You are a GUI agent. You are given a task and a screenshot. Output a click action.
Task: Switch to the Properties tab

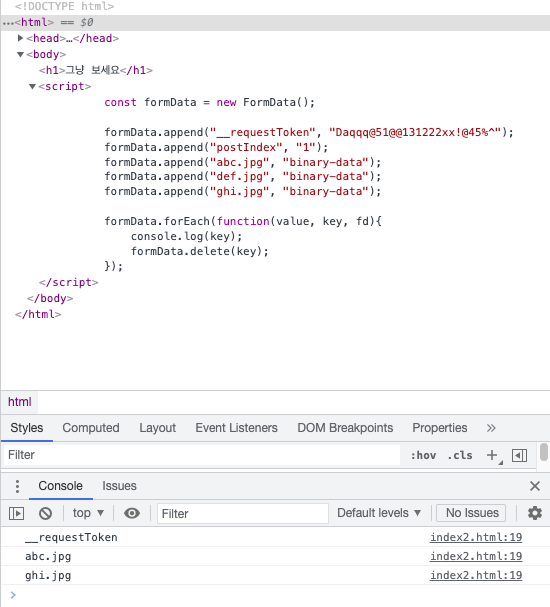pos(440,428)
